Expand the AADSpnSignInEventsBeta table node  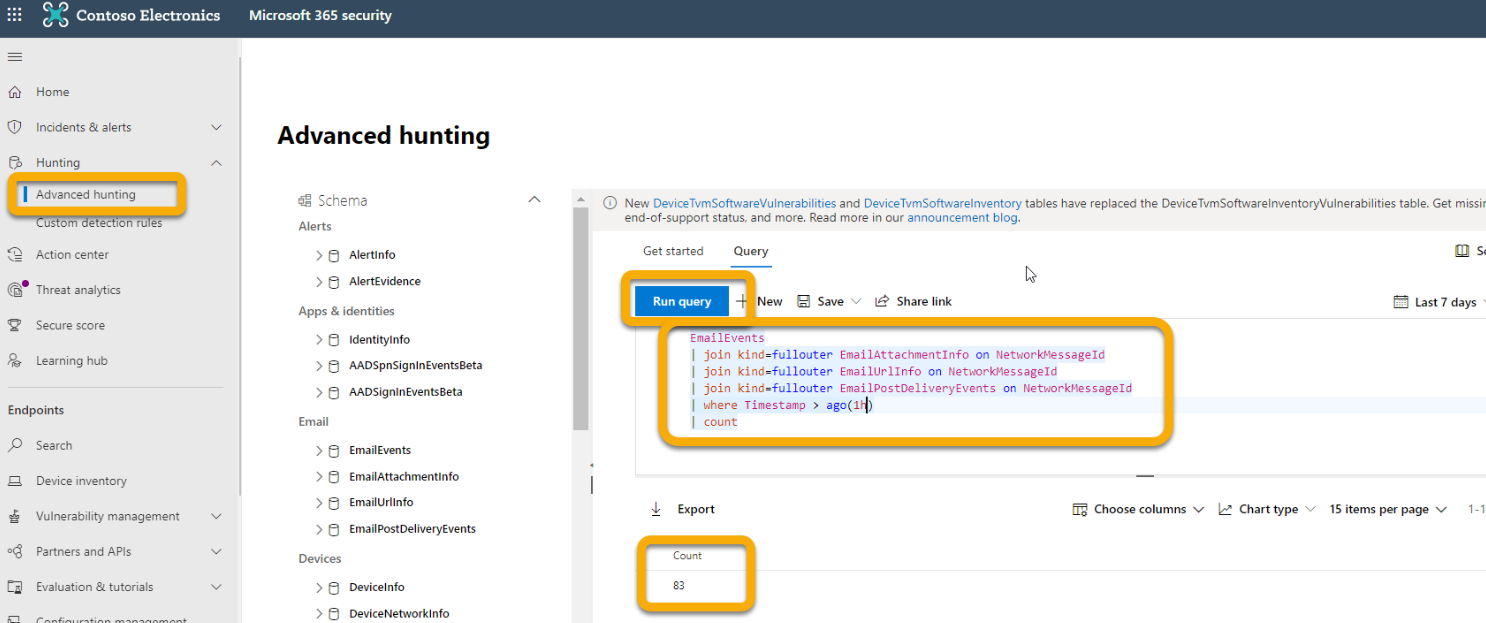(320, 366)
